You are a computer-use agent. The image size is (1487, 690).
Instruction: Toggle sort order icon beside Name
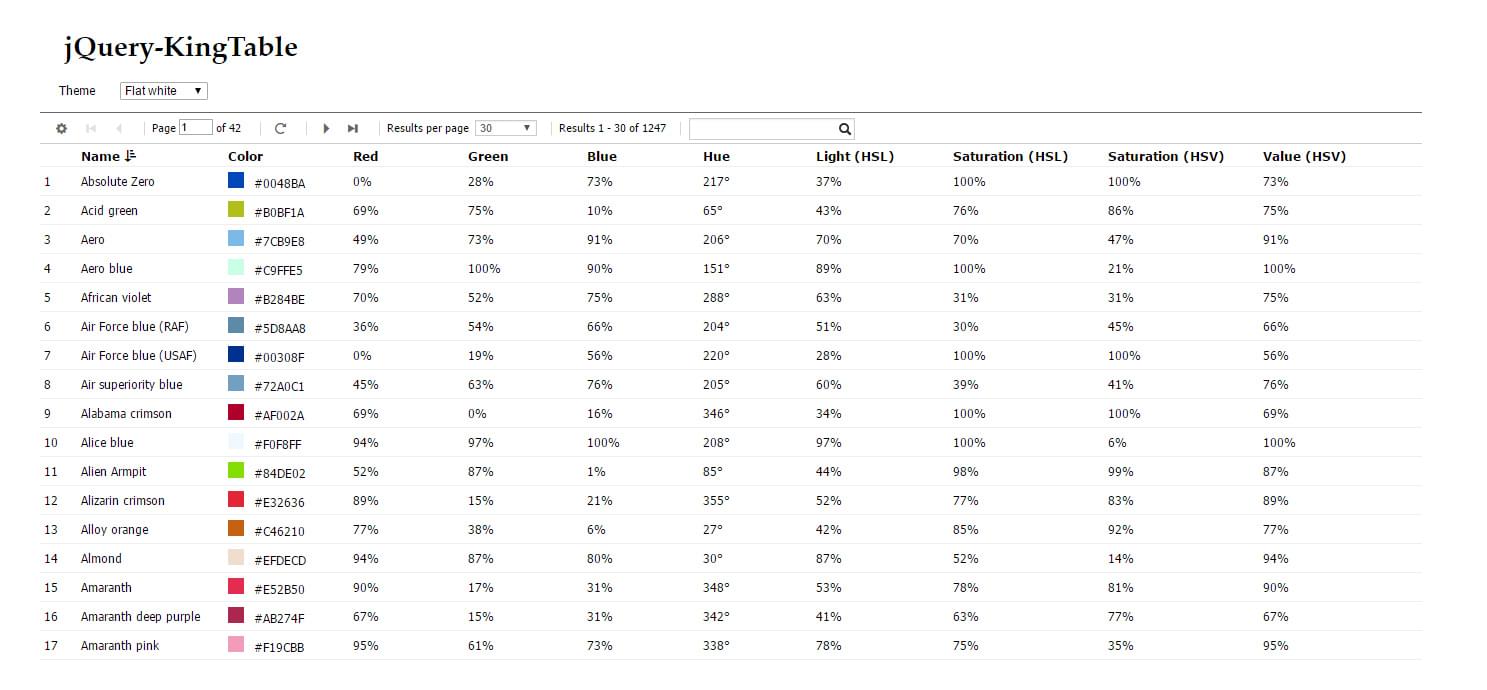130,156
